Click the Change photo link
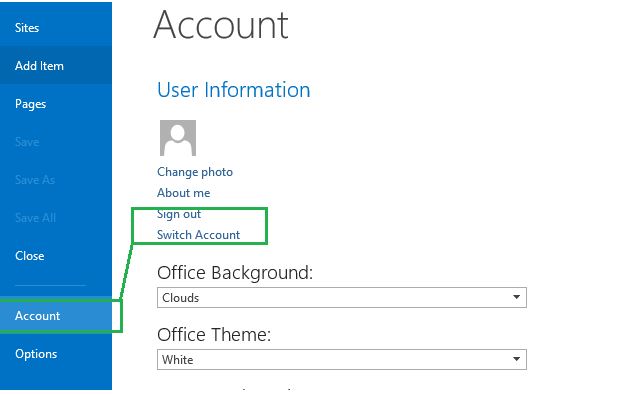 (x=195, y=172)
